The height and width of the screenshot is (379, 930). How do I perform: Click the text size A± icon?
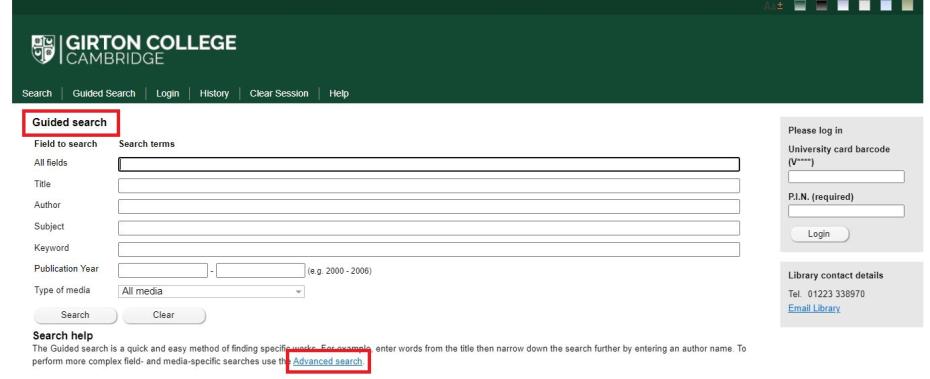coord(773,5)
